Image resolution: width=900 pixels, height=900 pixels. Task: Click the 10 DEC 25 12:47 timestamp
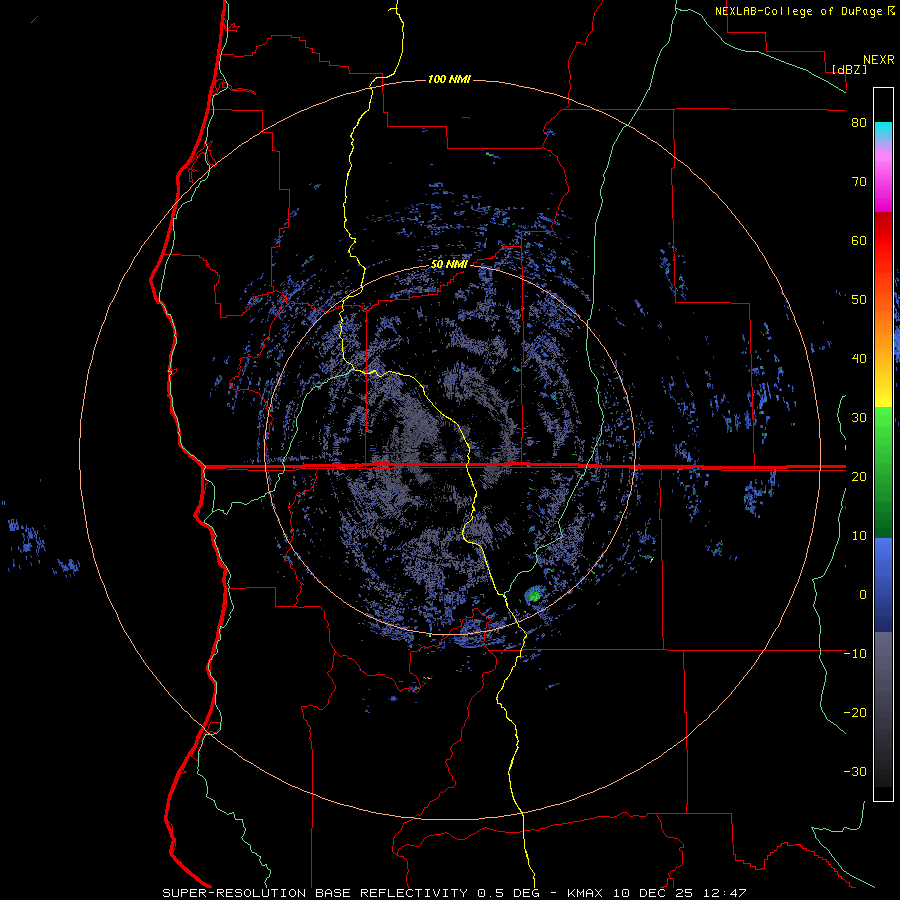tap(681, 893)
